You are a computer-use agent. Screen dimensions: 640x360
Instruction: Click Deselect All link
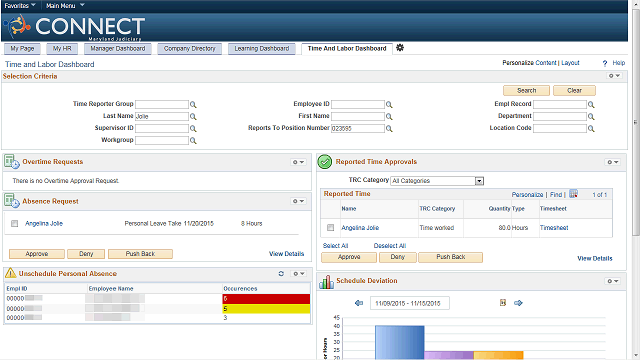pos(390,246)
